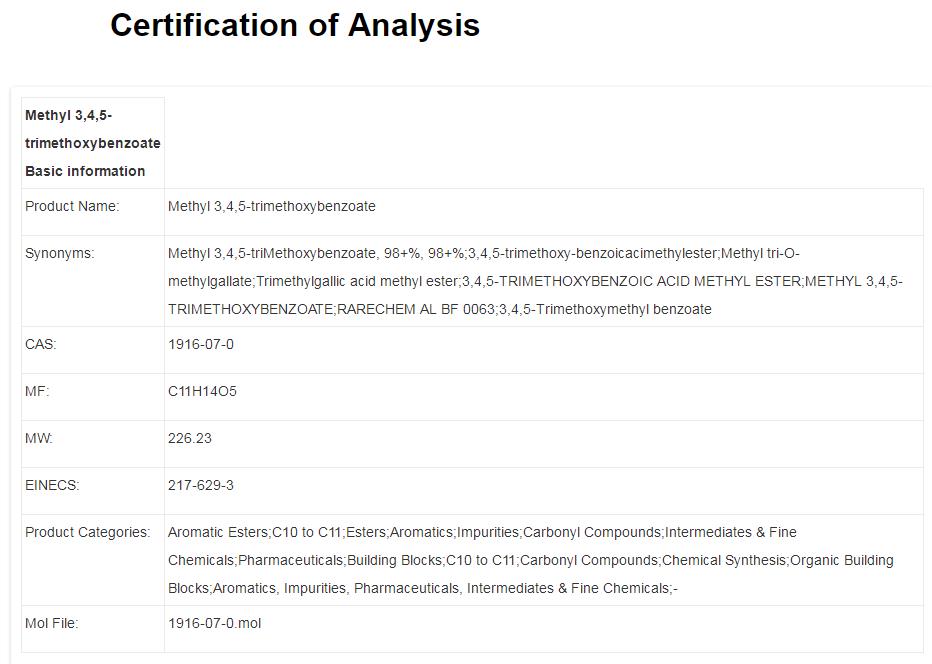Select the Product Name value text
932x664 pixels.
click(272, 206)
